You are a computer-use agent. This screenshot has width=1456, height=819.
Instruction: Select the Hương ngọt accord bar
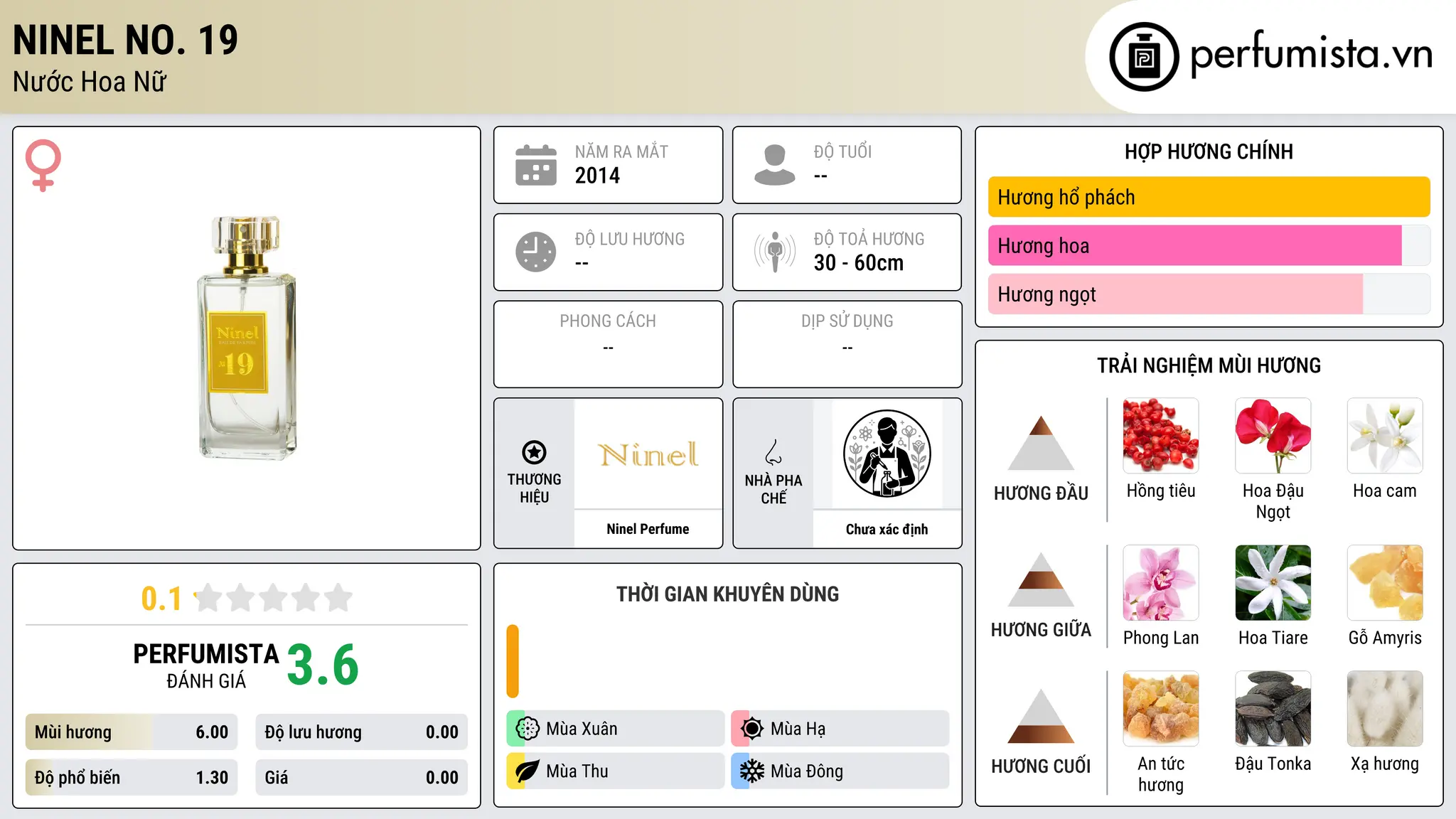[1209, 294]
